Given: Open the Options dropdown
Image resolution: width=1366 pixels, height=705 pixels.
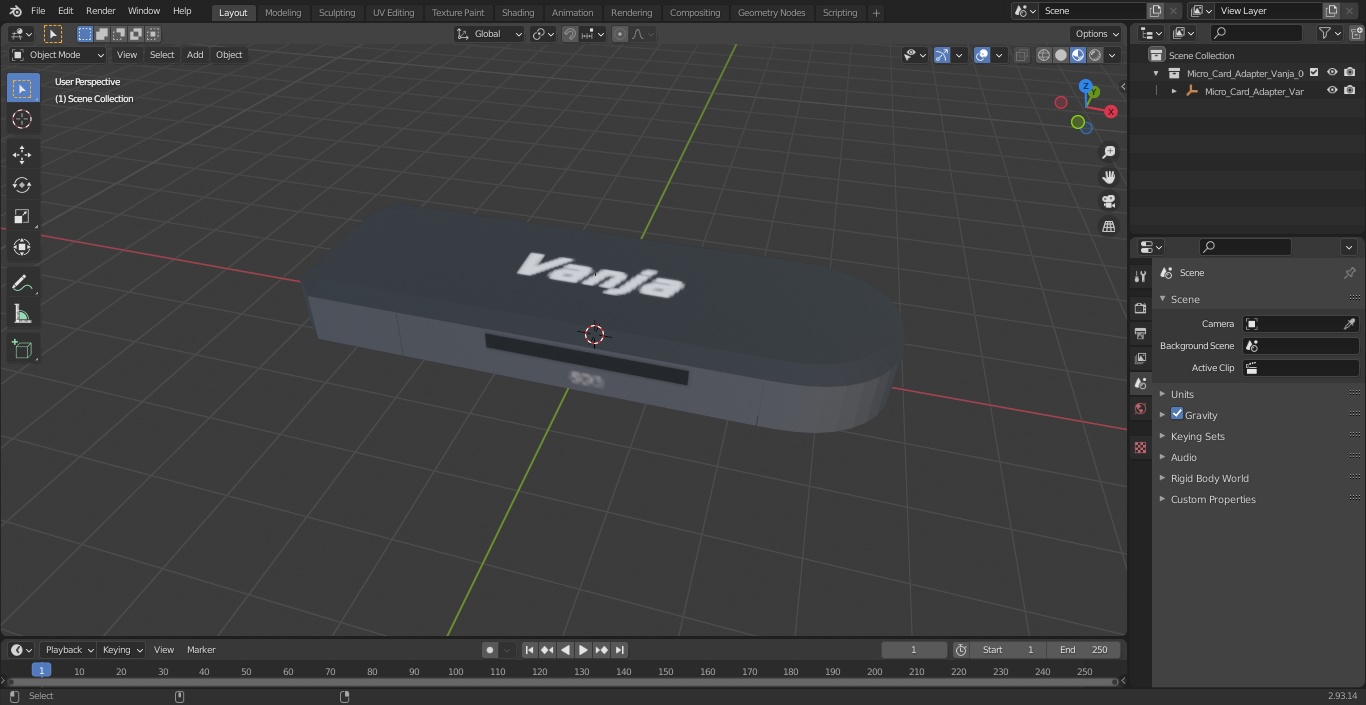Looking at the screenshot, I should tap(1097, 34).
